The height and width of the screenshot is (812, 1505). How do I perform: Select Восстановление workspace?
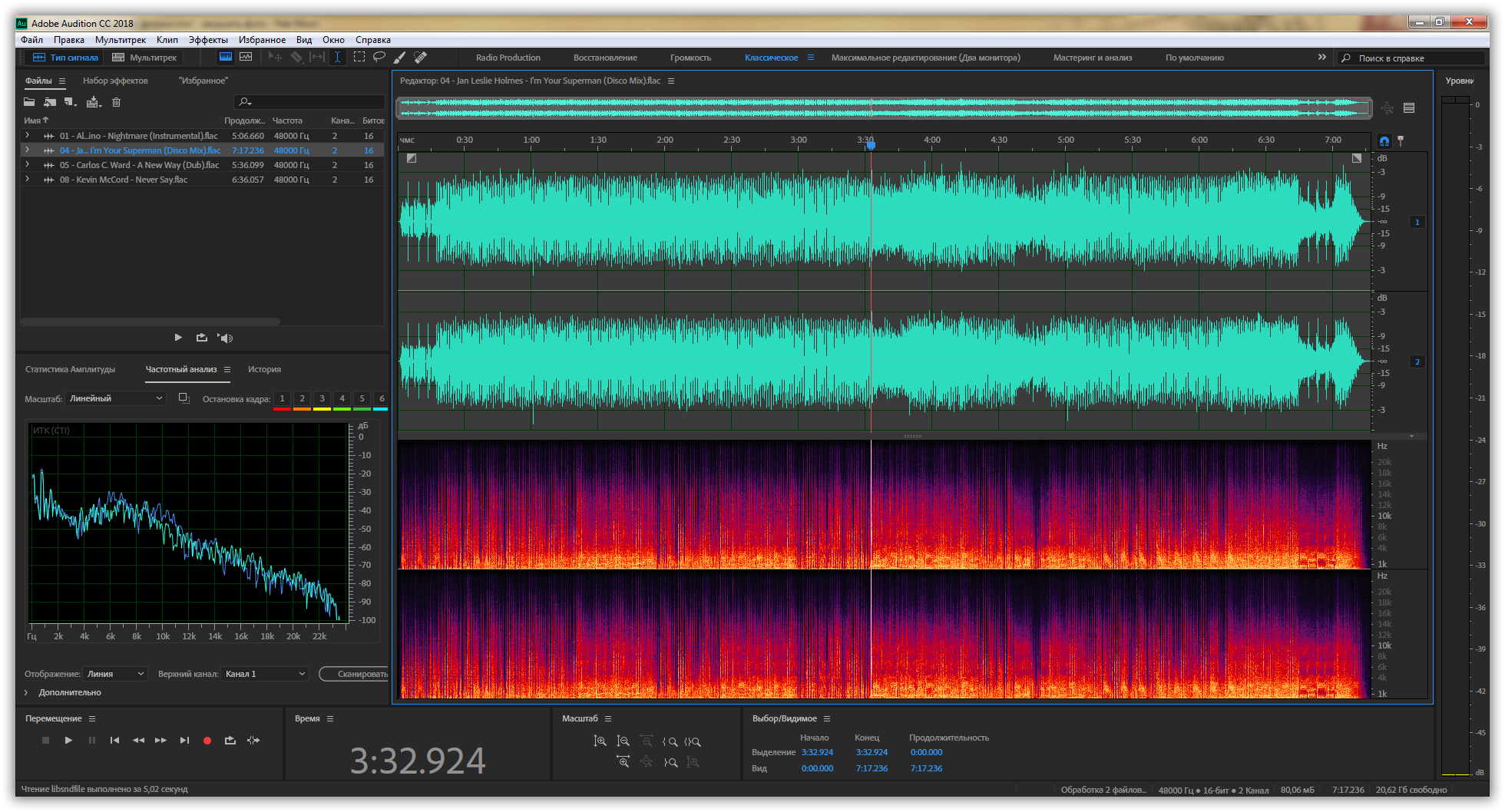[605, 58]
